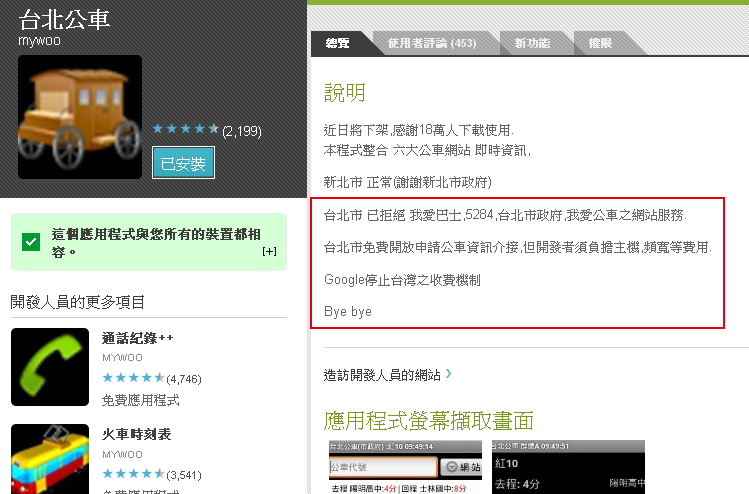Open the 新功能 tab
The image size is (749, 494).
[532, 43]
